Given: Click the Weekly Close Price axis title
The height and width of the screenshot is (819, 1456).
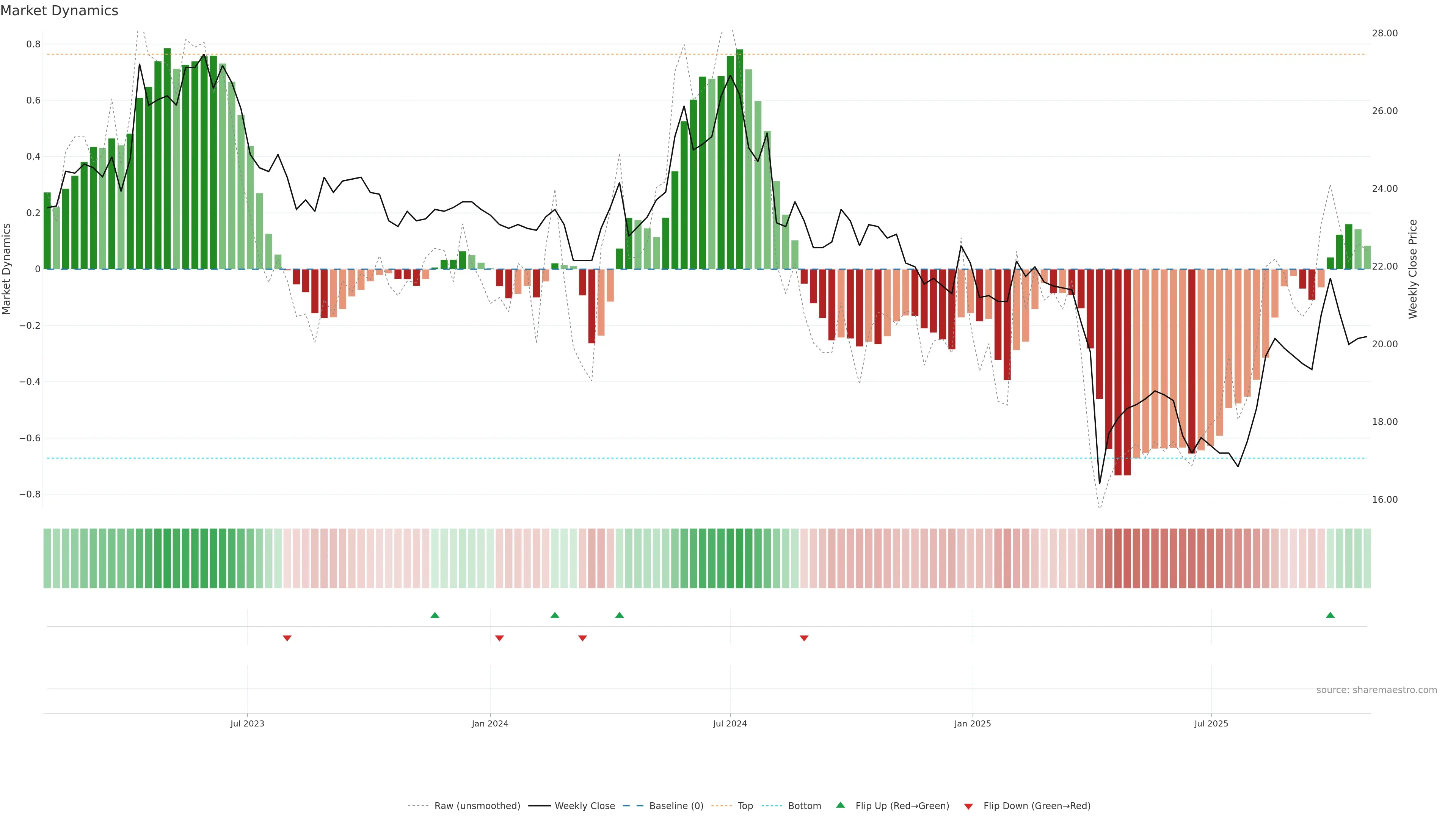Looking at the screenshot, I should coord(1412,269).
